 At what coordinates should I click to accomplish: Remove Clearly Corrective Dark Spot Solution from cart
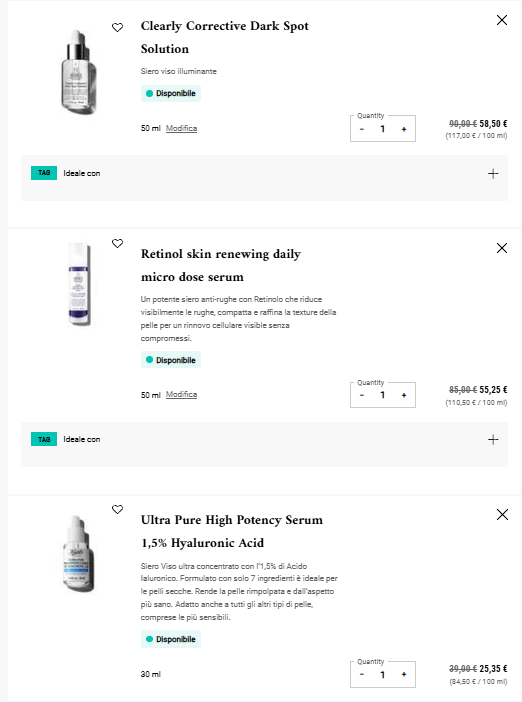[502, 20]
